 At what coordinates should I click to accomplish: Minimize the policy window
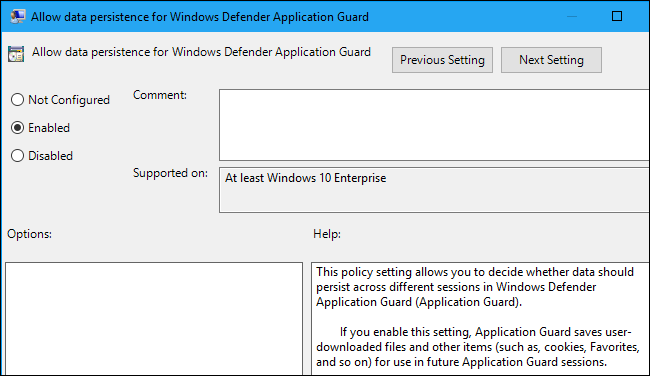pos(572,17)
